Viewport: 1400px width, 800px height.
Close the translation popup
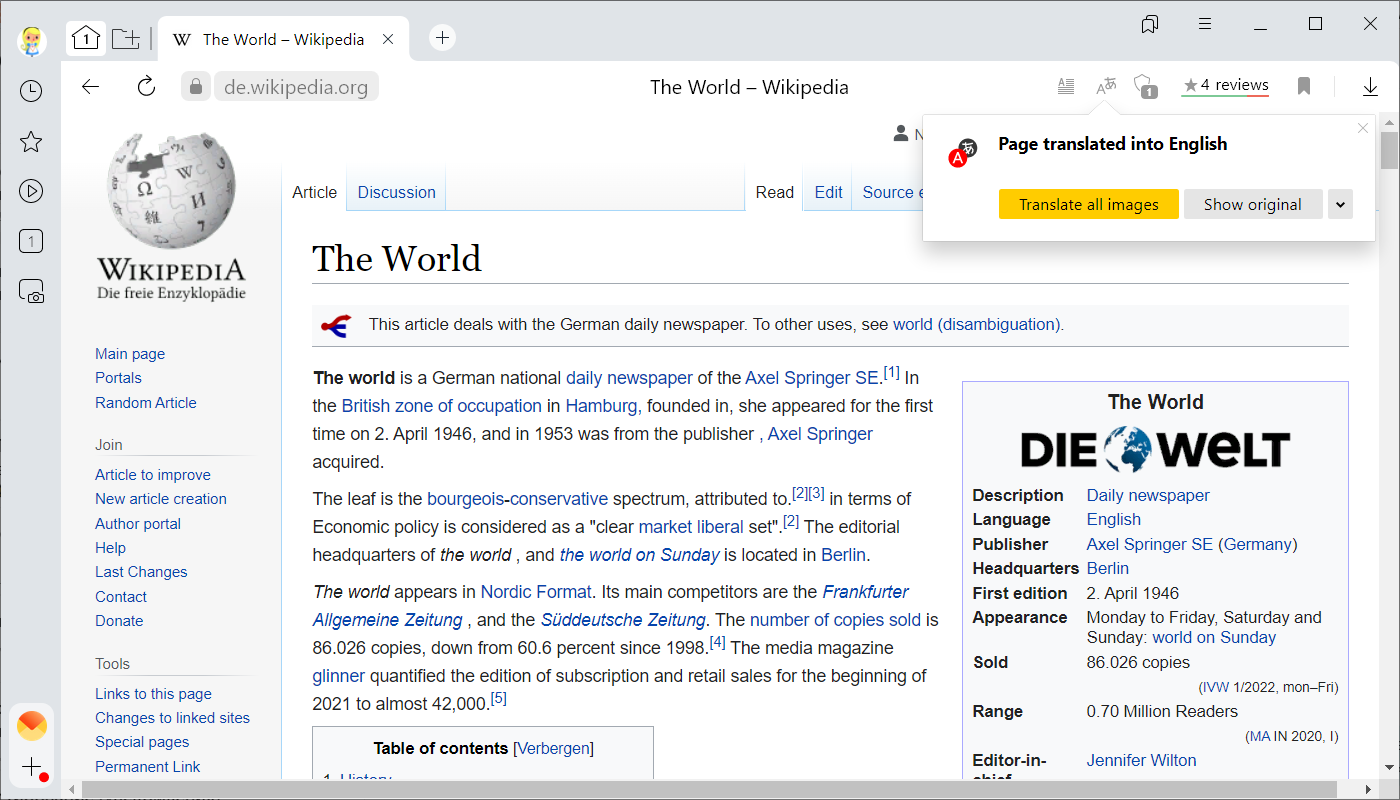1362,128
